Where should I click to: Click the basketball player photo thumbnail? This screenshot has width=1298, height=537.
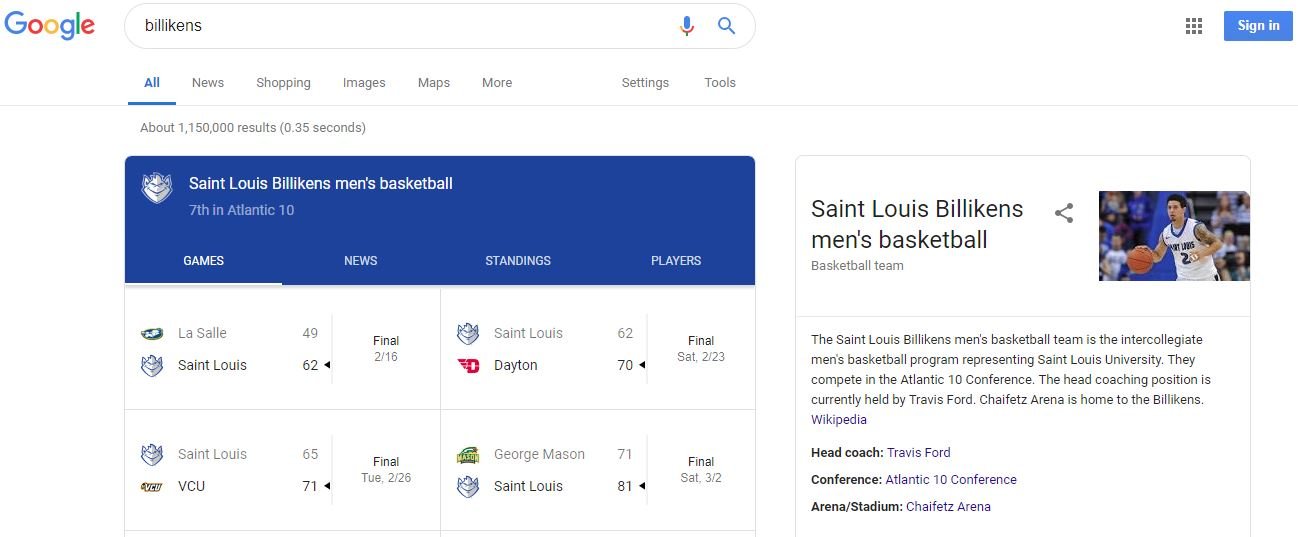(1174, 236)
